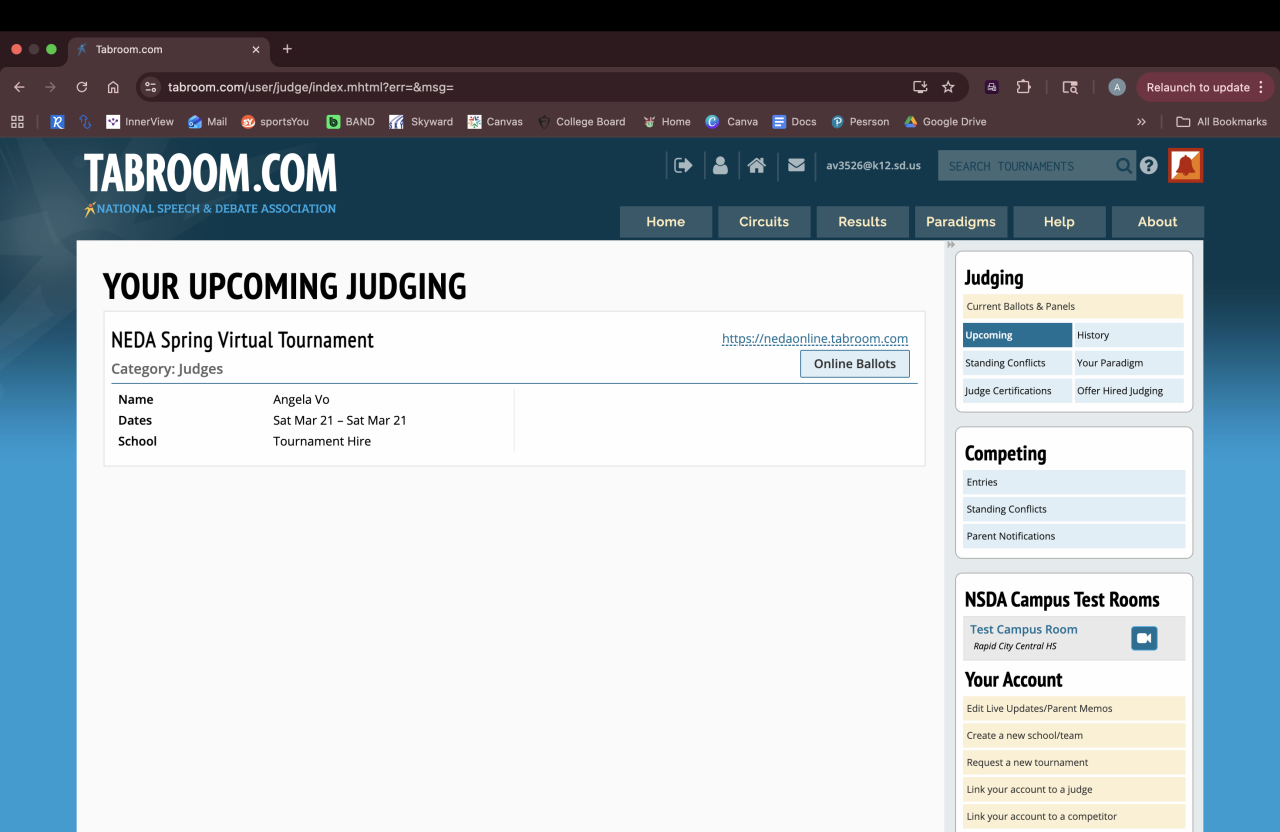Open the Canva bookmark

pyautogui.click(x=731, y=122)
